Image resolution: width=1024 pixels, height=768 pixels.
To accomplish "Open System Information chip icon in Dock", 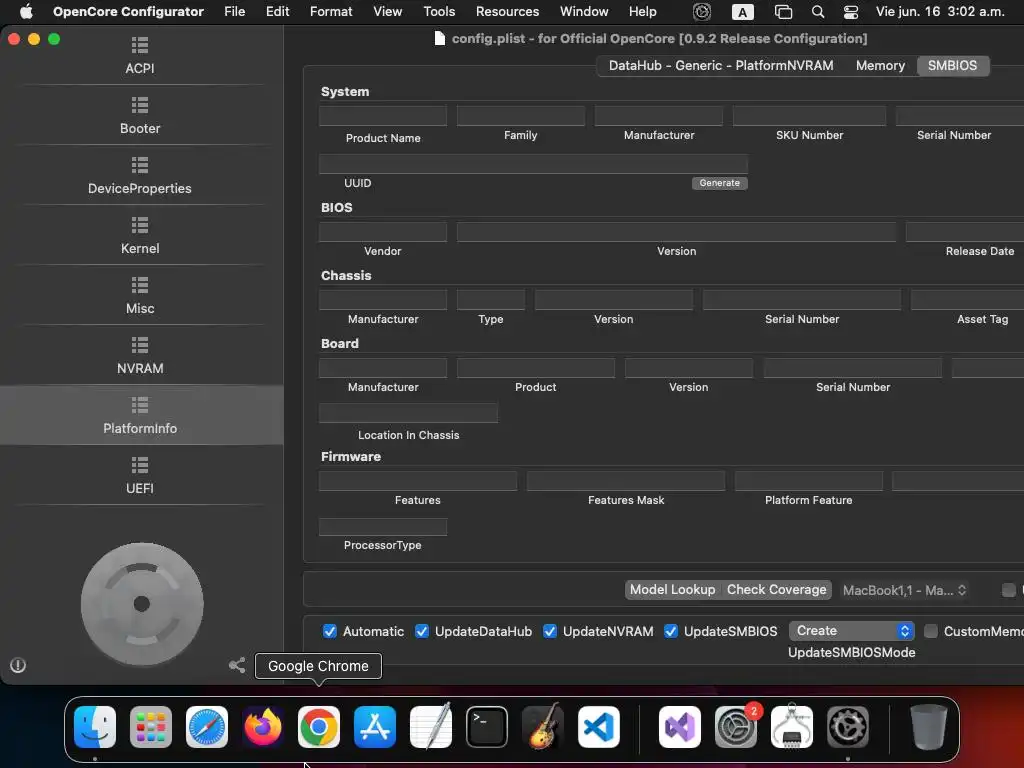I will (792, 727).
